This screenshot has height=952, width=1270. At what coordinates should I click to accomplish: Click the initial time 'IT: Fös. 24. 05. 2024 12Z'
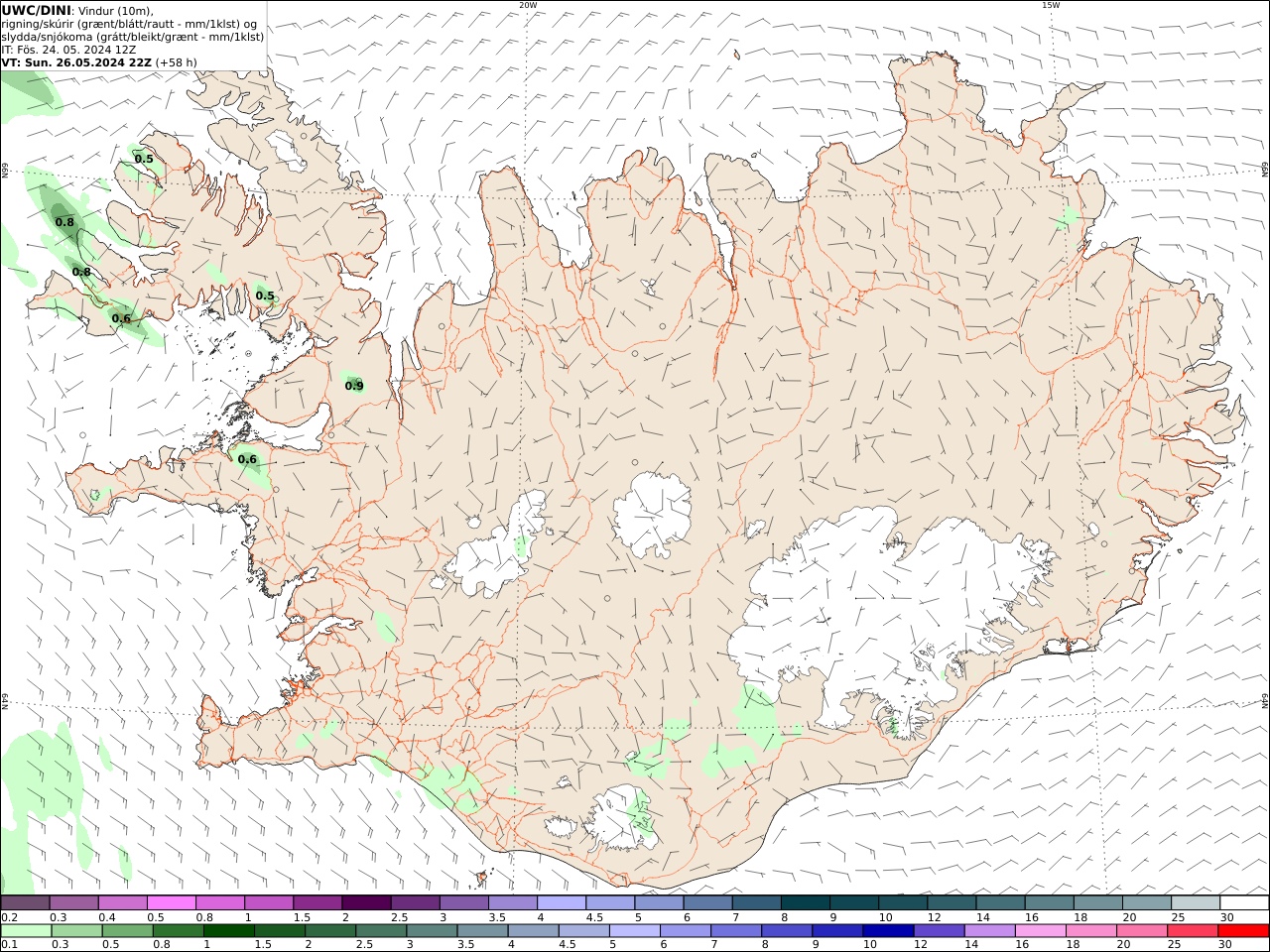click(x=68, y=50)
